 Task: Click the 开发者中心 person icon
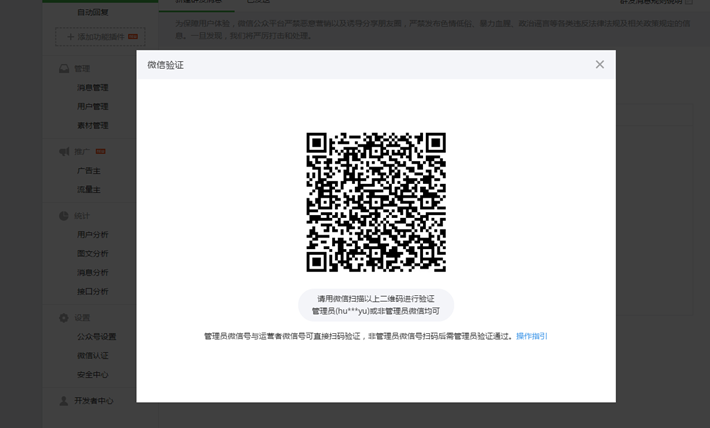click(x=64, y=401)
